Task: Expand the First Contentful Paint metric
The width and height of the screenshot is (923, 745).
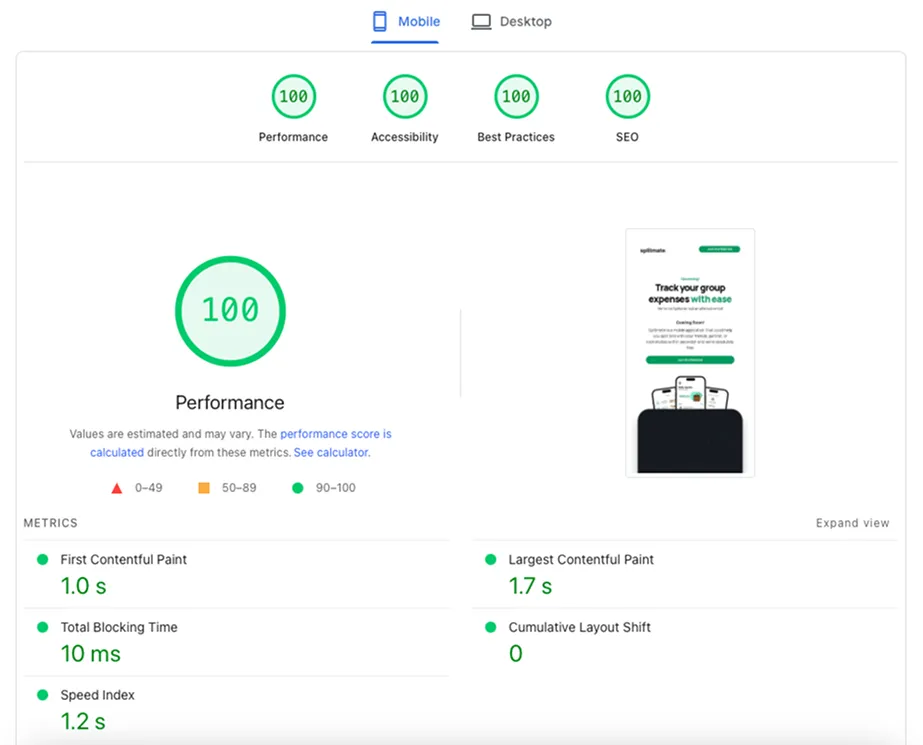Action: (123, 560)
